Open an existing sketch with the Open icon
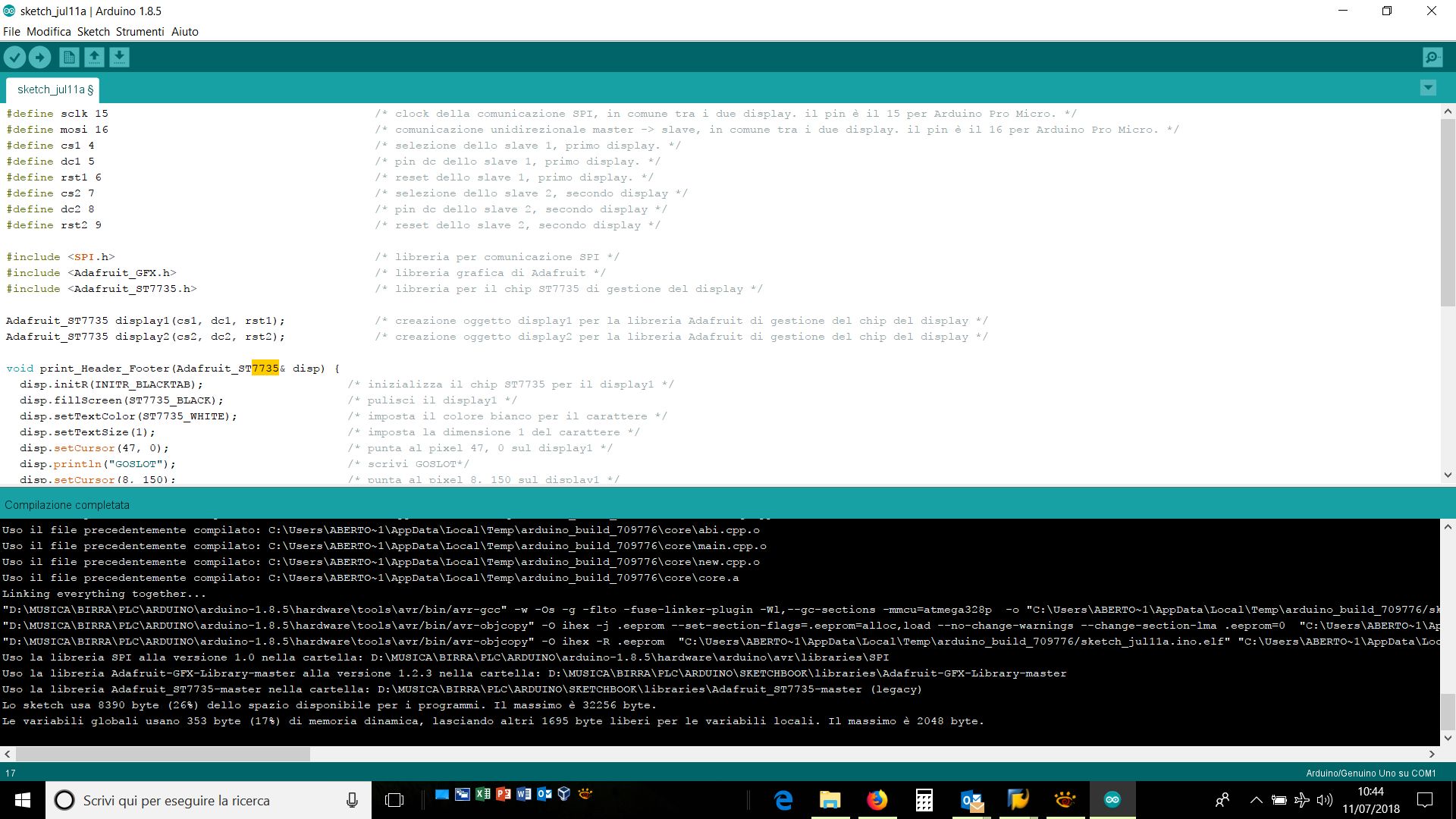Screen dimensions: 1456x819 click(93, 57)
